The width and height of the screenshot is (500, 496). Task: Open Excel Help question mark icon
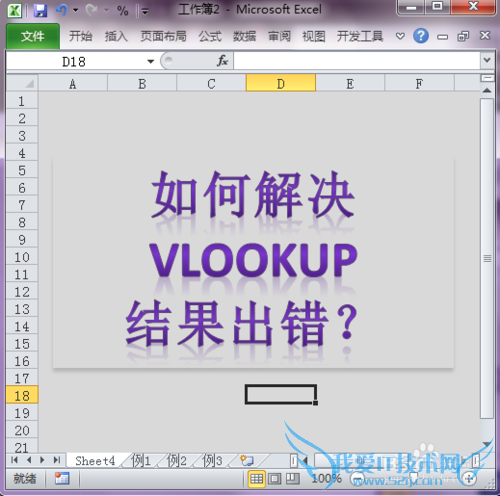421,36
